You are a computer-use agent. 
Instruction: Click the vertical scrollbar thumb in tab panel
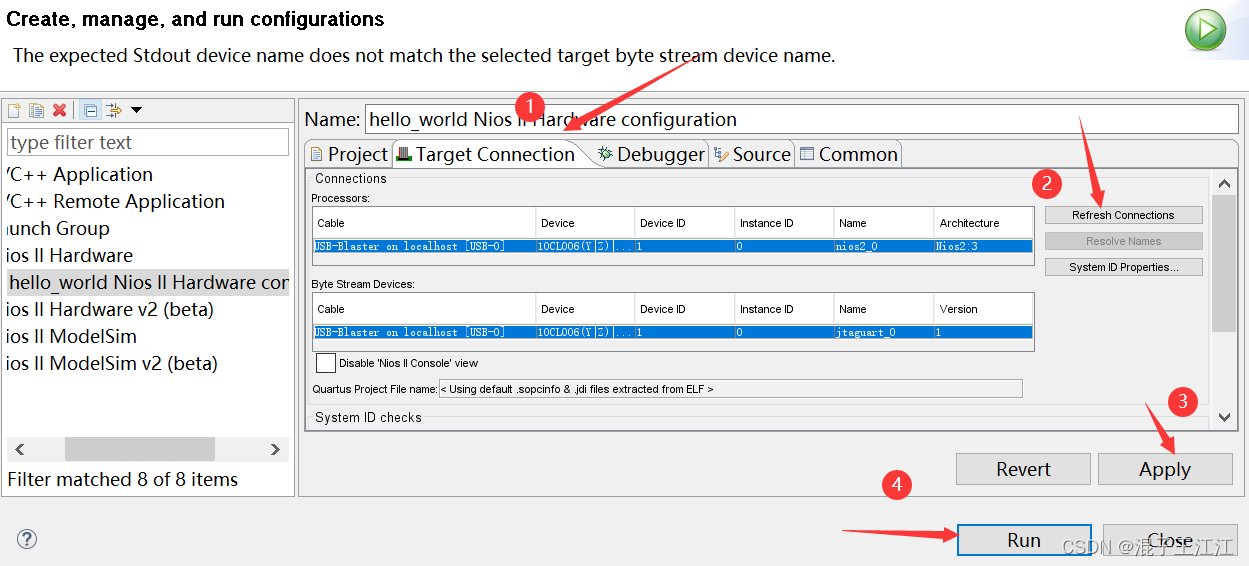pyautogui.click(x=1224, y=263)
